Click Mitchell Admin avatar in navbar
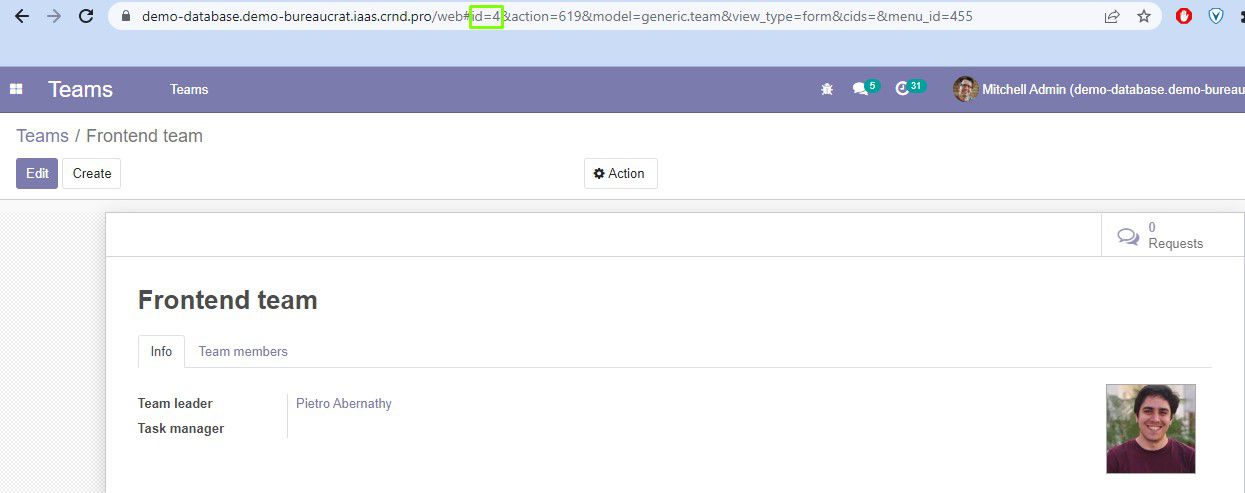Screen dimensions: 1245x493 tap(965, 89)
